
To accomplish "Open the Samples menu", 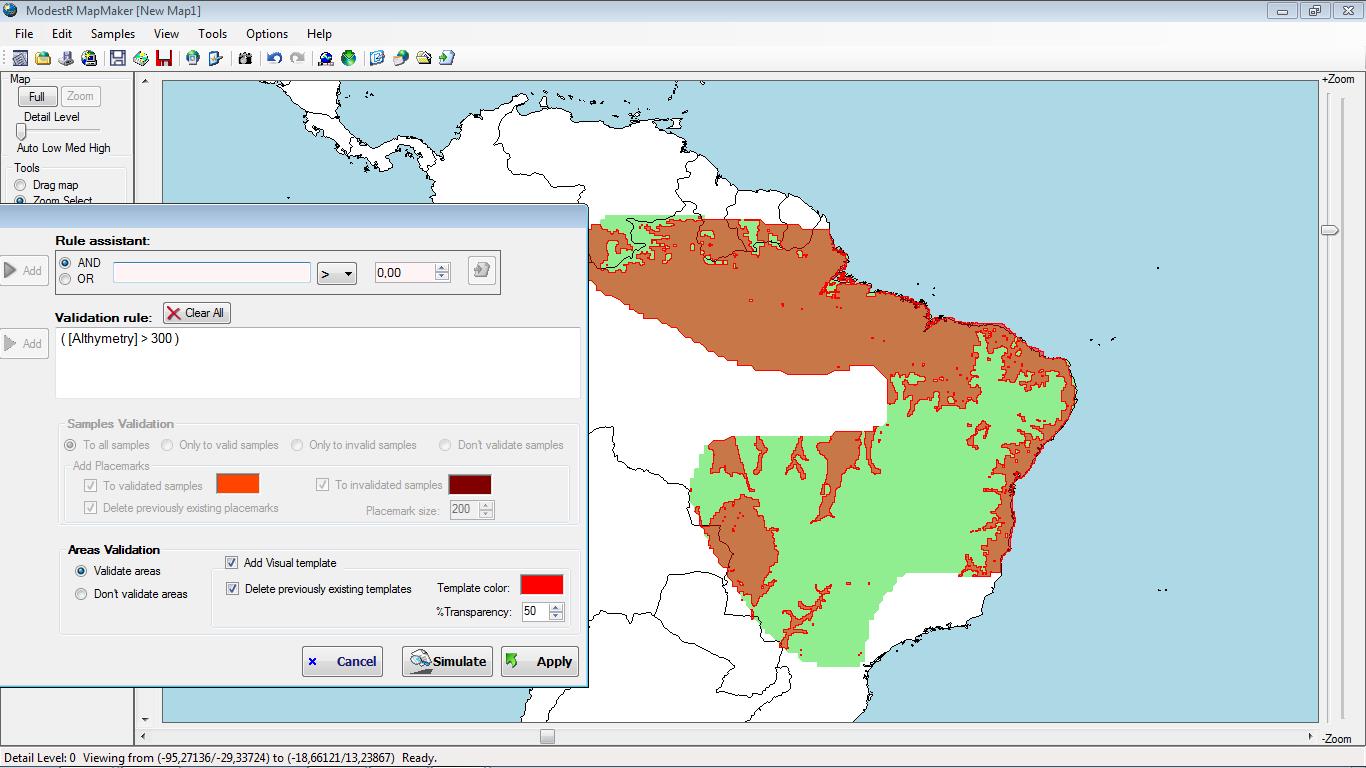I will [x=113, y=33].
